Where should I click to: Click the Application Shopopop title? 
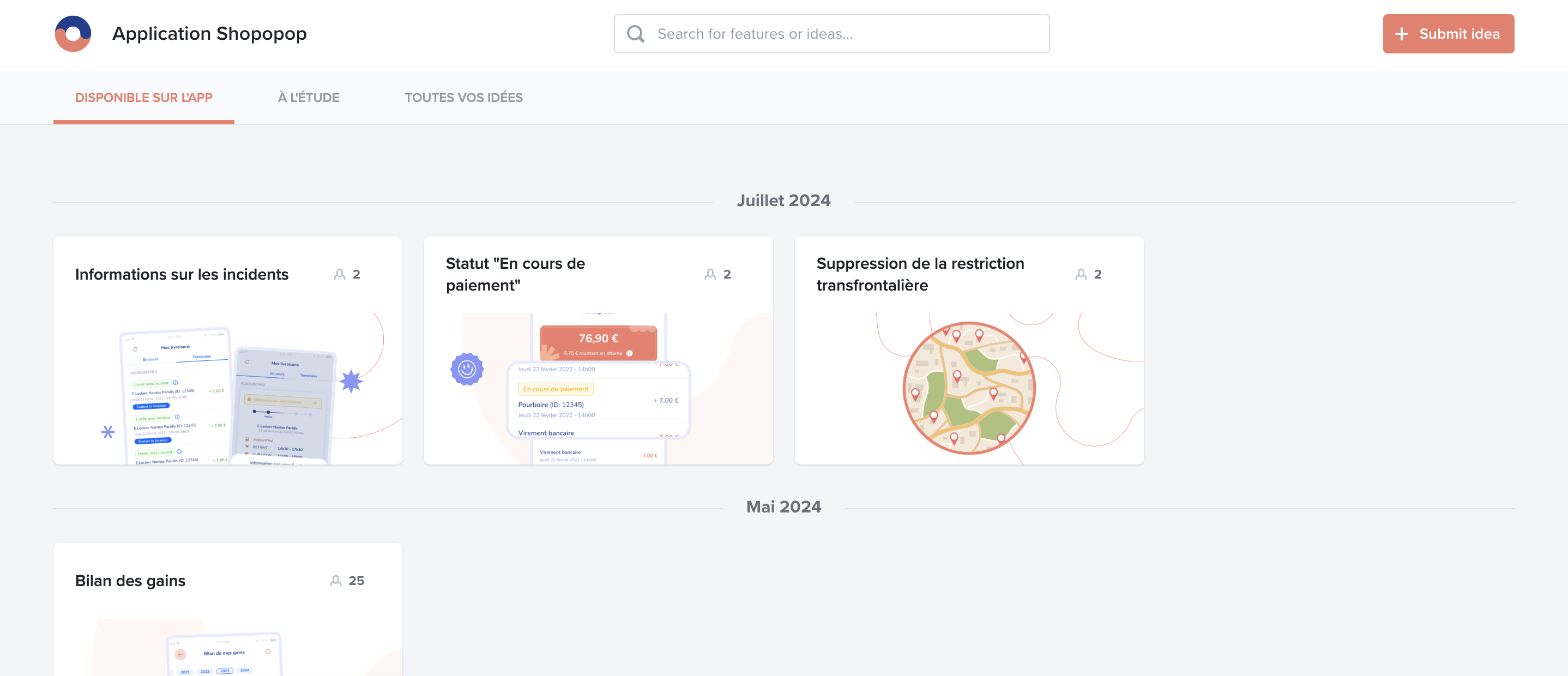click(209, 33)
